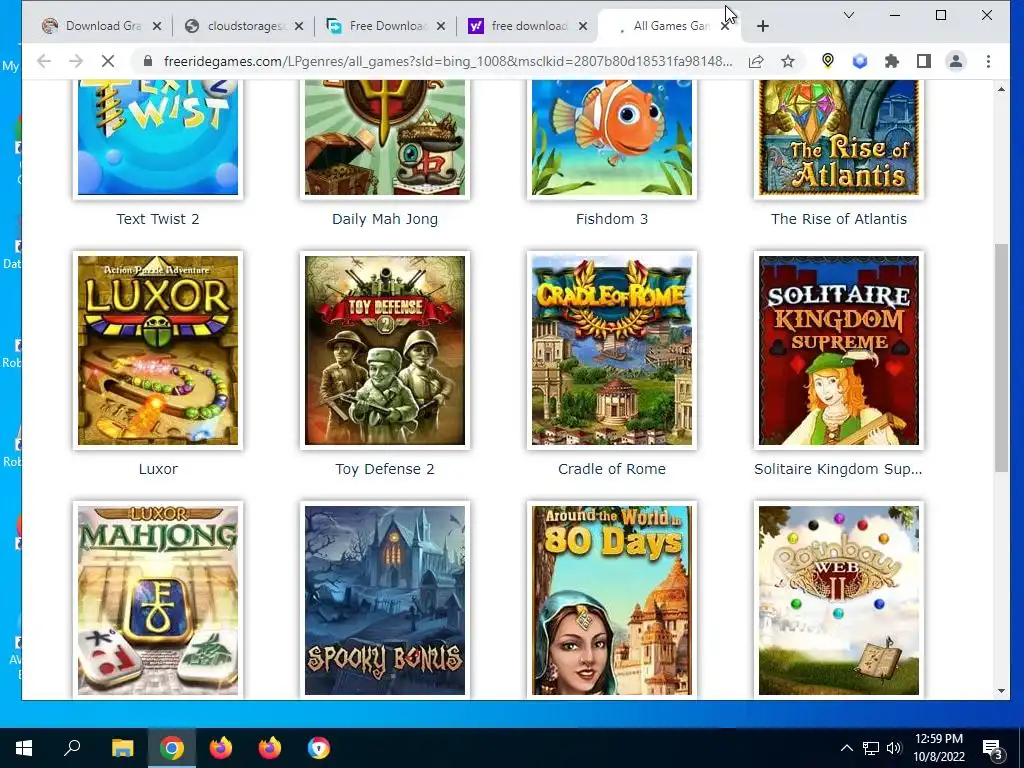1024x768 pixels.
Task: Open the Solitaire Kingdom Supreme cover
Action: point(839,351)
